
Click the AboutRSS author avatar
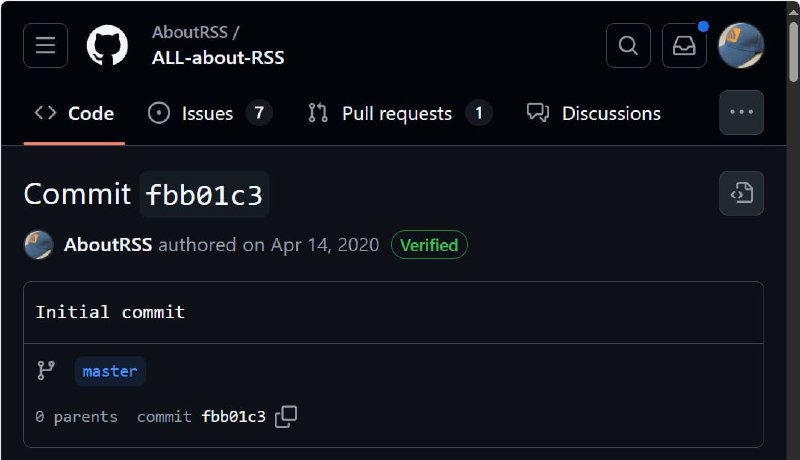click(38, 245)
